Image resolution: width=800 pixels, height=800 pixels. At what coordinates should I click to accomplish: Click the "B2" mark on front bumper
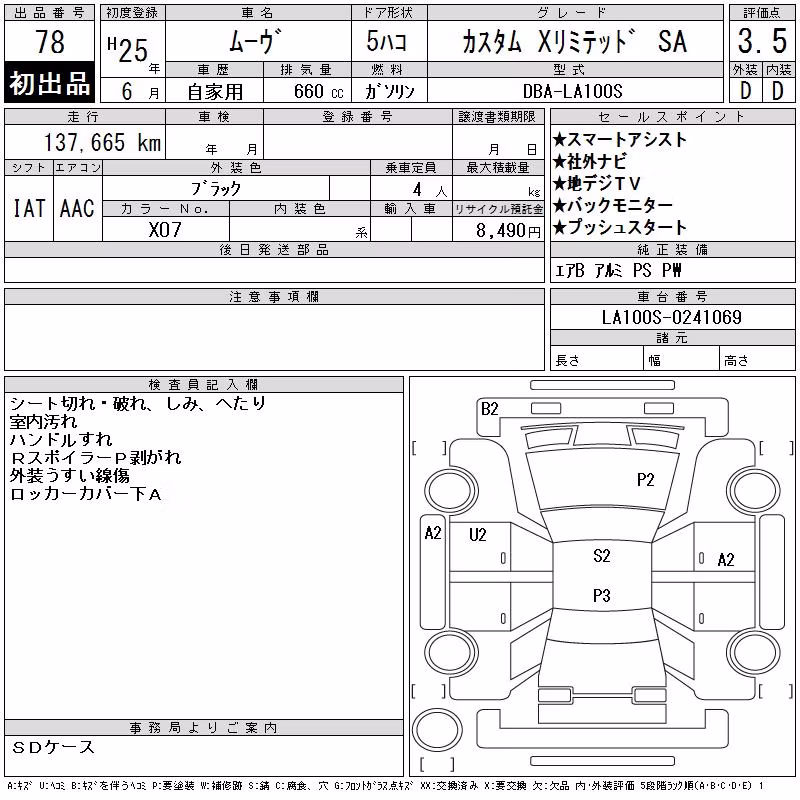489,409
